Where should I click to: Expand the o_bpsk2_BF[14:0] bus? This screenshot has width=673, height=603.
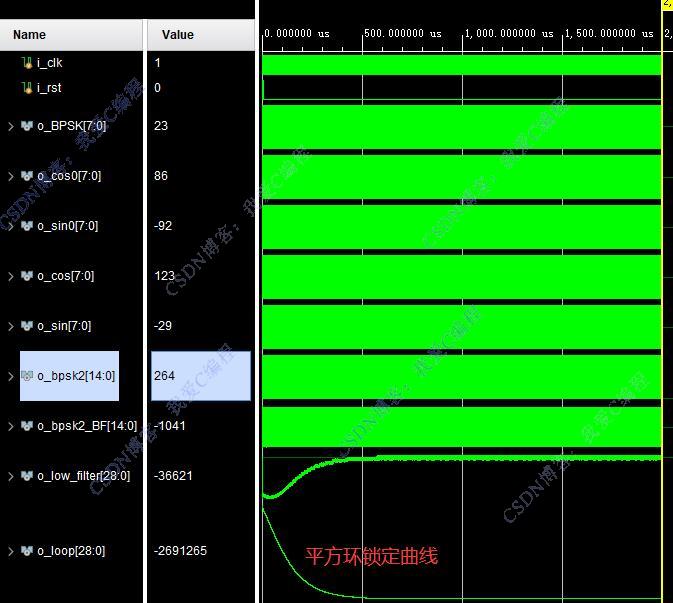(x=11, y=426)
